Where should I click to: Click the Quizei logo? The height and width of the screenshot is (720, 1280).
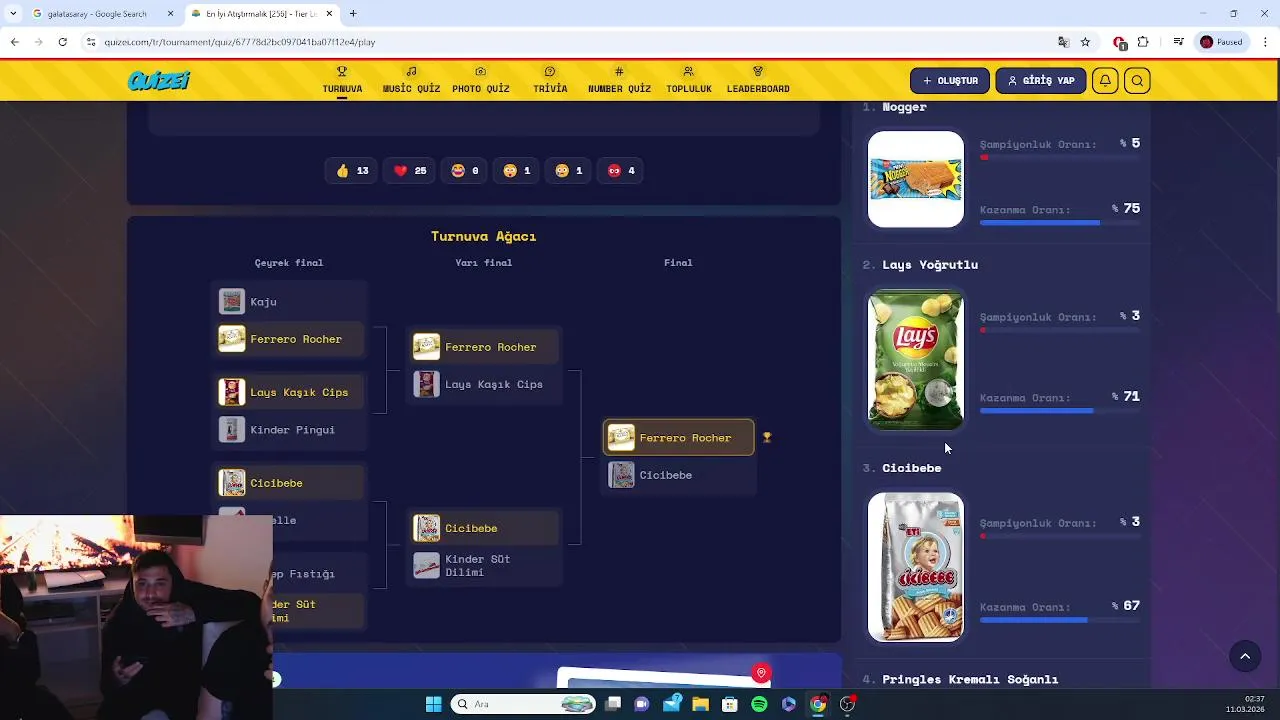point(158,81)
